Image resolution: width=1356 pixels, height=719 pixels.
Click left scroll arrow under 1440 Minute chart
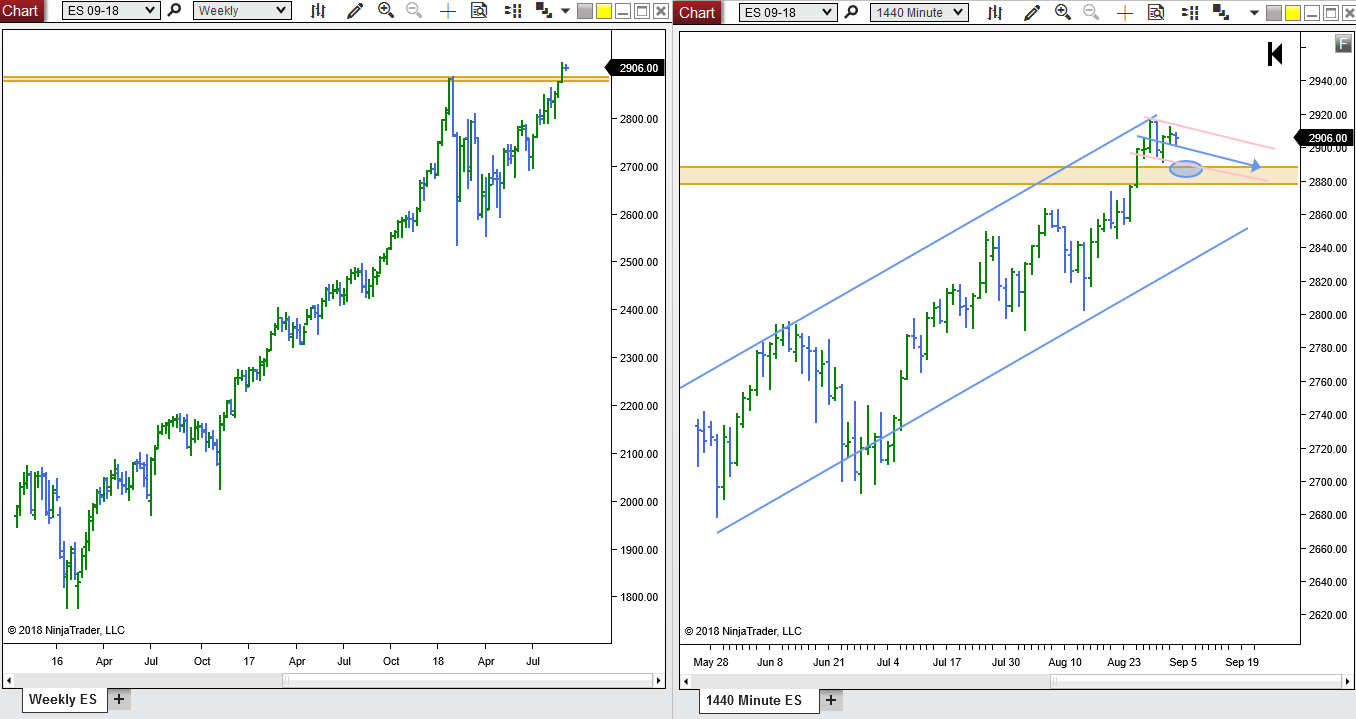(x=685, y=681)
